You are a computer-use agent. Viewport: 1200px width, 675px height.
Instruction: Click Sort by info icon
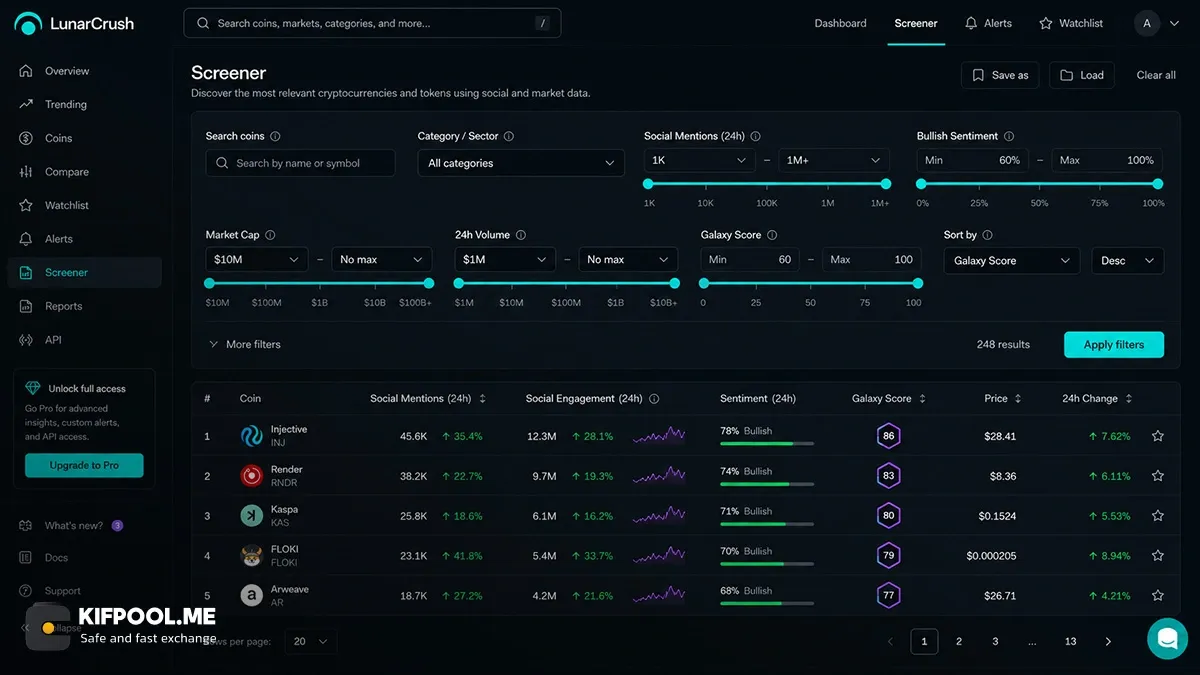987,235
